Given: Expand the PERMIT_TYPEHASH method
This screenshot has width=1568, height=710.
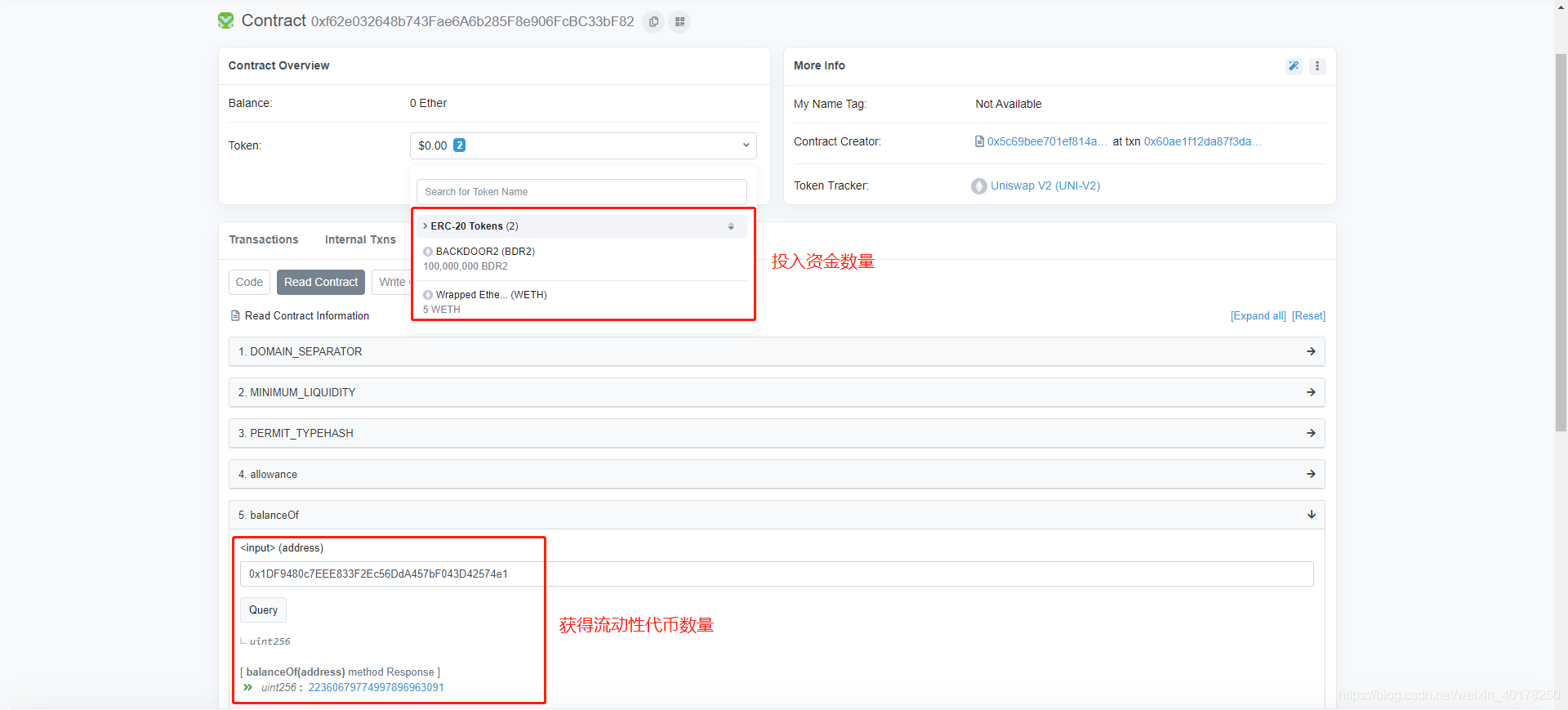Looking at the screenshot, I should 777,433.
